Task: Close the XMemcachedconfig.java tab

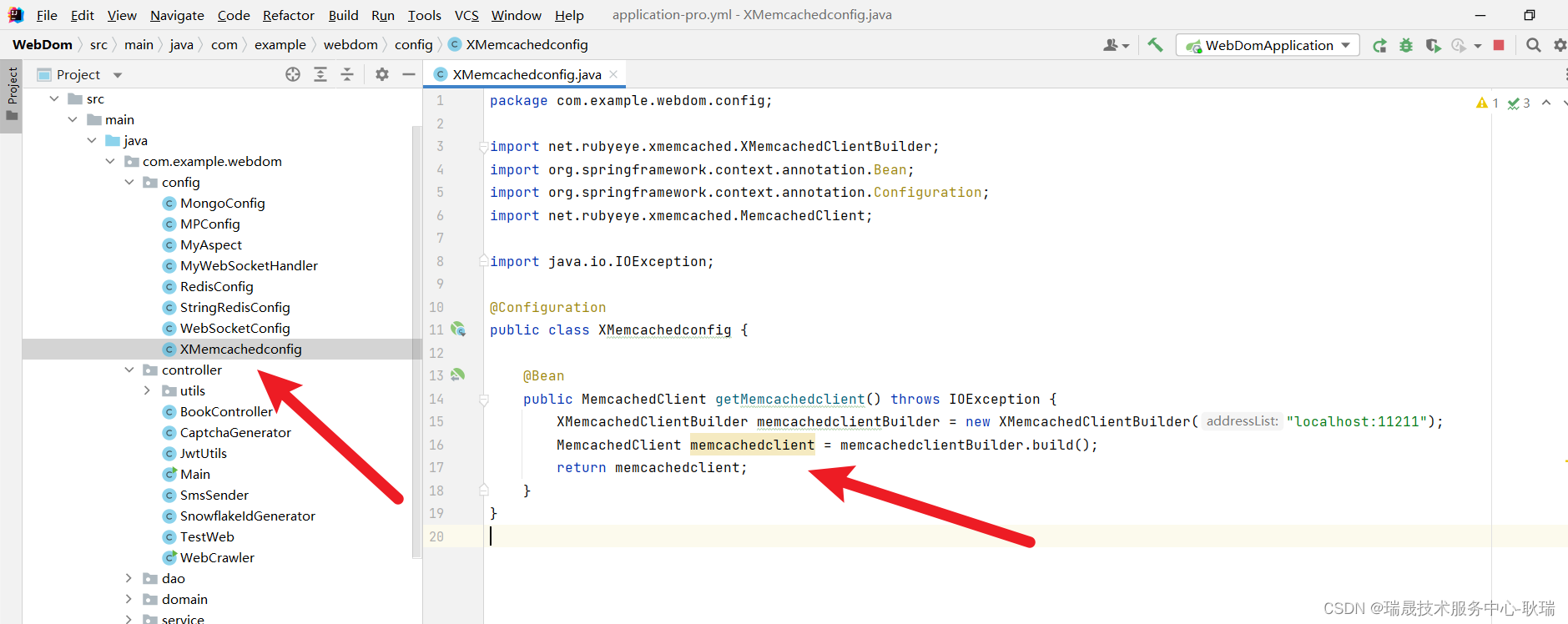Action: tap(613, 74)
